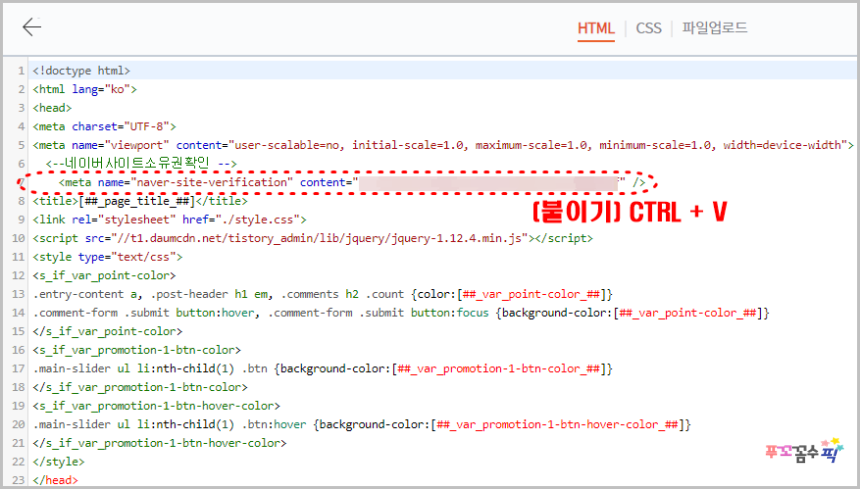860x489 pixels.
Task: Select the html lang="ko" line
Action: [84, 89]
